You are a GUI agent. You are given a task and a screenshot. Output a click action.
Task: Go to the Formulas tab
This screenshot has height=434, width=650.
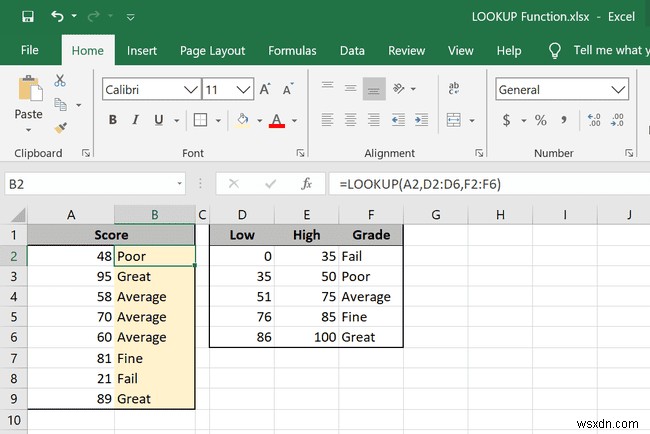[x=292, y=51]
